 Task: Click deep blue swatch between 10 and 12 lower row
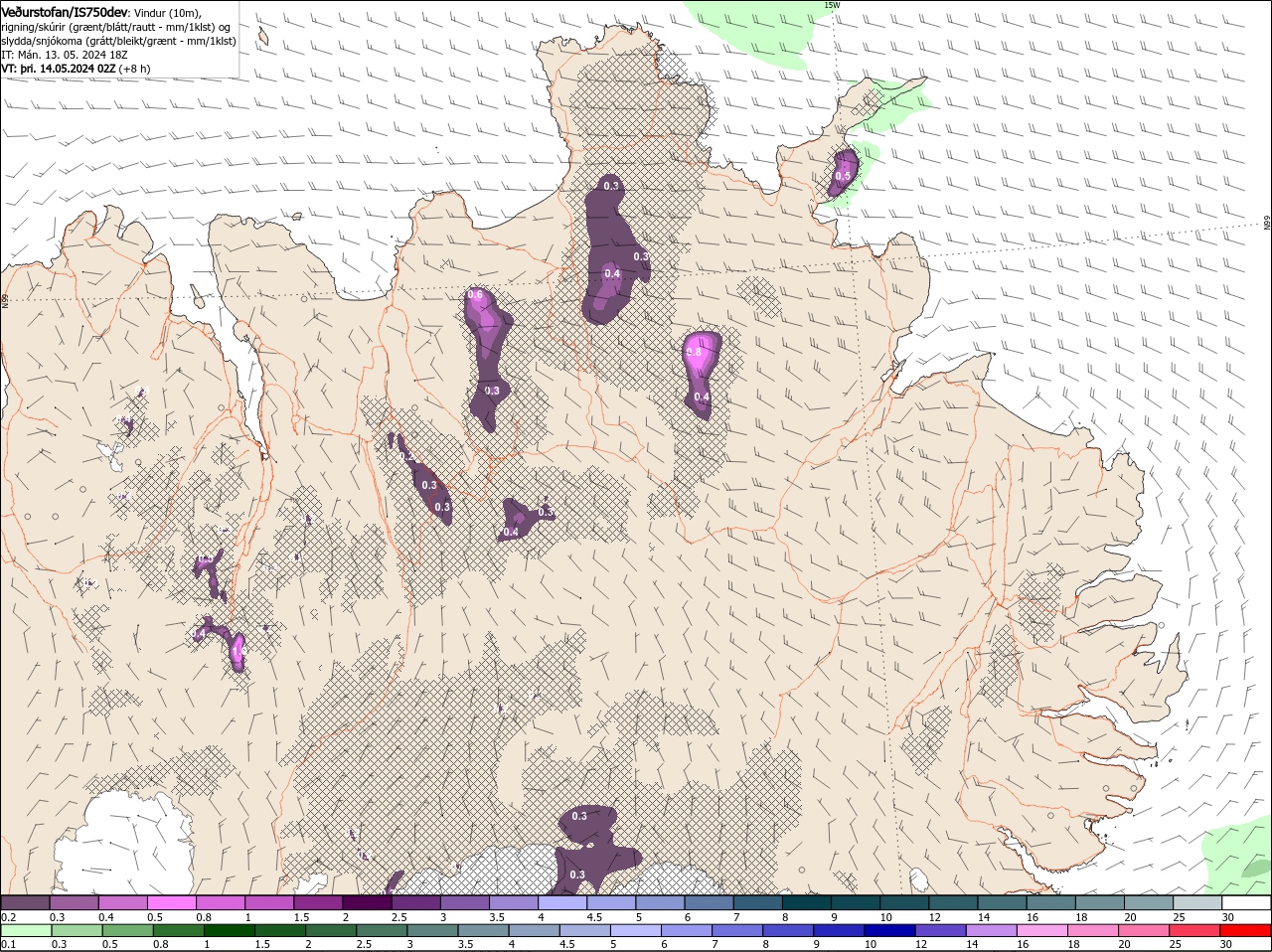click(x=890, y=930)
